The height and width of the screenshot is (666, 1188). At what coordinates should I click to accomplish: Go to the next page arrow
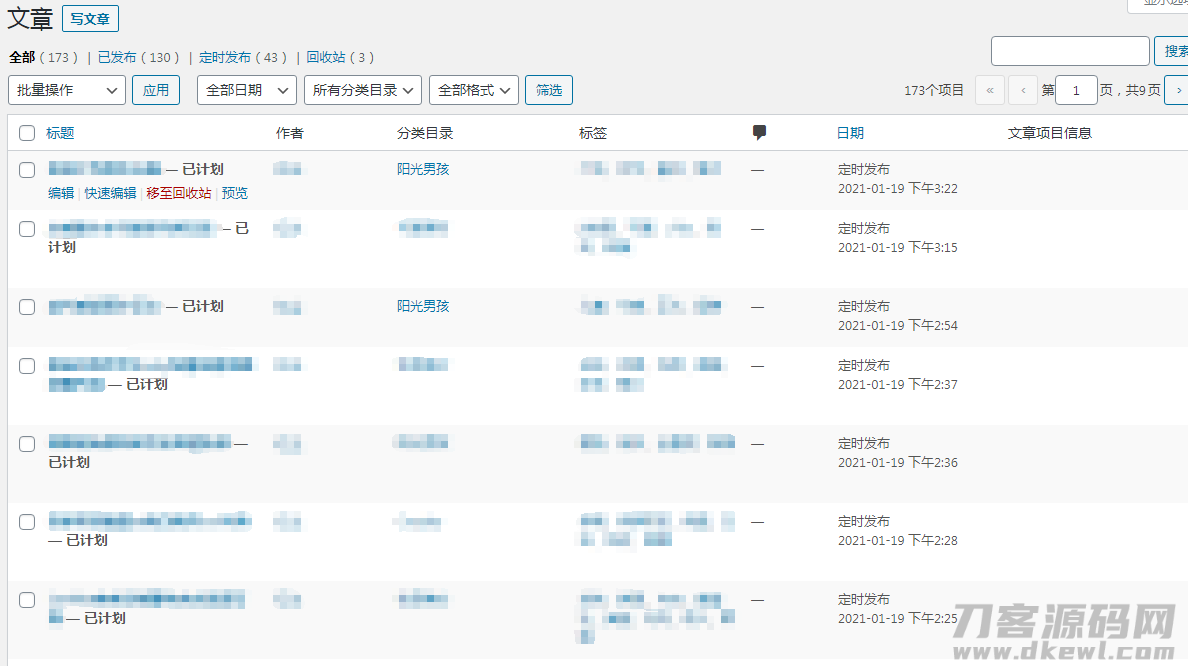(1177, 90)
